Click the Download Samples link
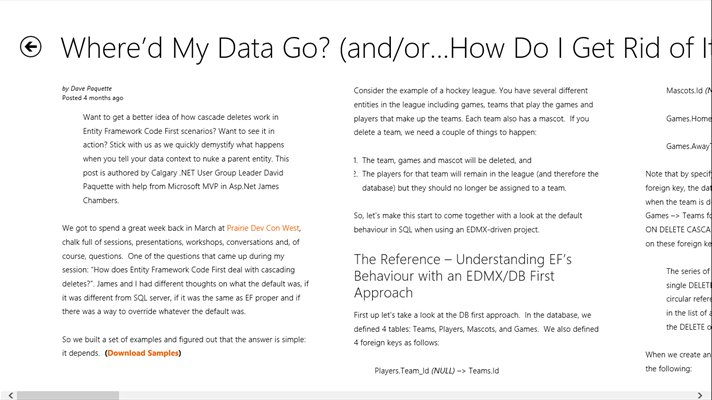The width and height of the screenshot is (712, 400). [x=144, y=353]
